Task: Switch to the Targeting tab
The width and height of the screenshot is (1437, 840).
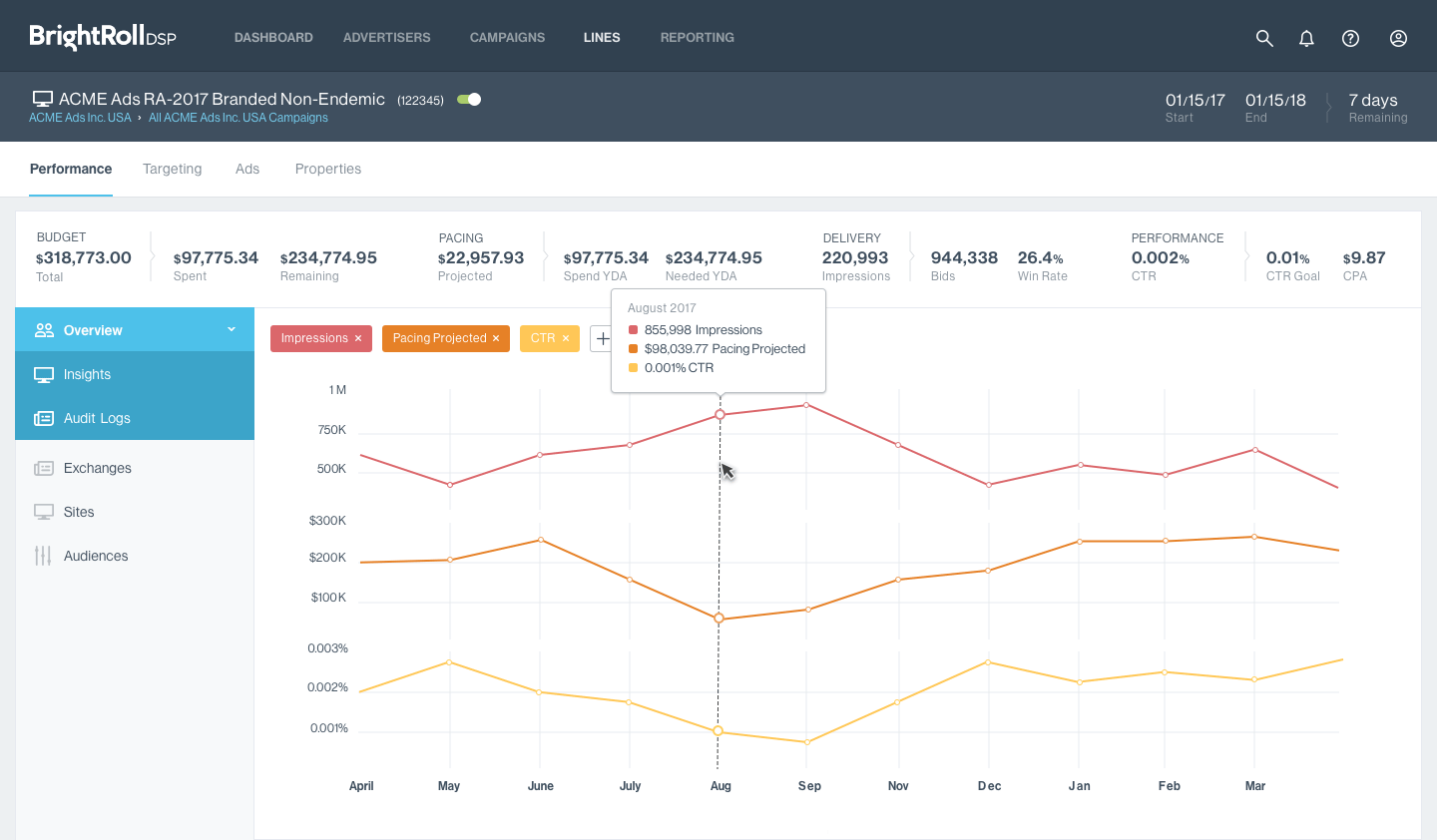Action: pos(172,169)
